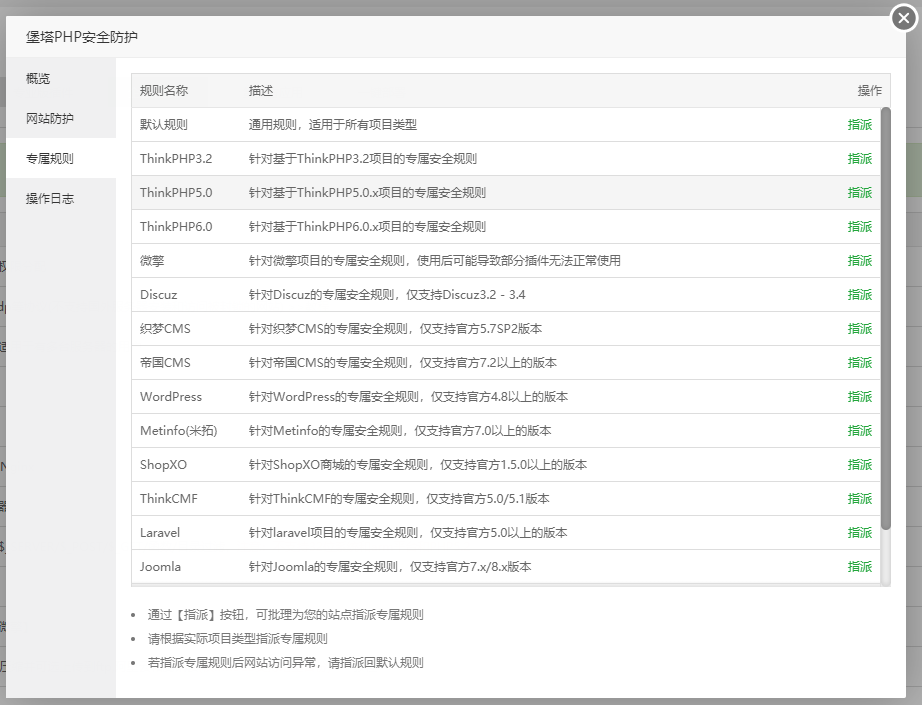
Task: Click the 帝国CMS 7.2以上 description text
Action: (x=402, y=363)
